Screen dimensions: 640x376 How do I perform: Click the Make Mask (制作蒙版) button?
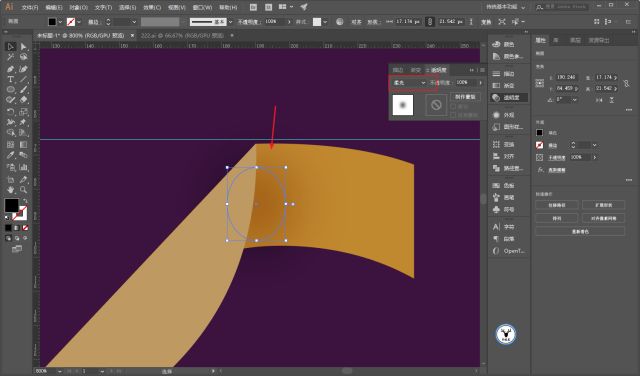click(x=465, y=97)
